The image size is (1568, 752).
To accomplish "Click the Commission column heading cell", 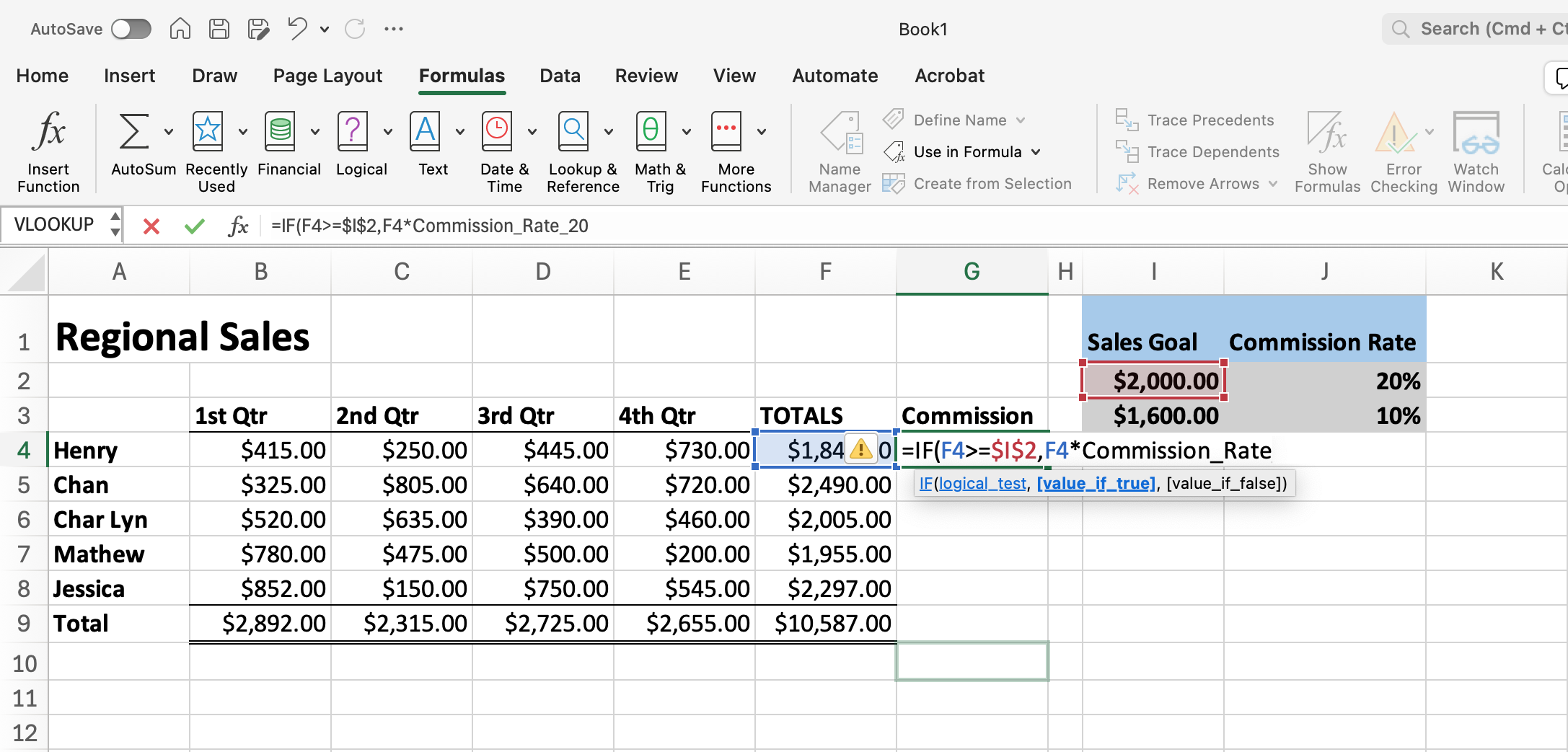I will 972,415.
